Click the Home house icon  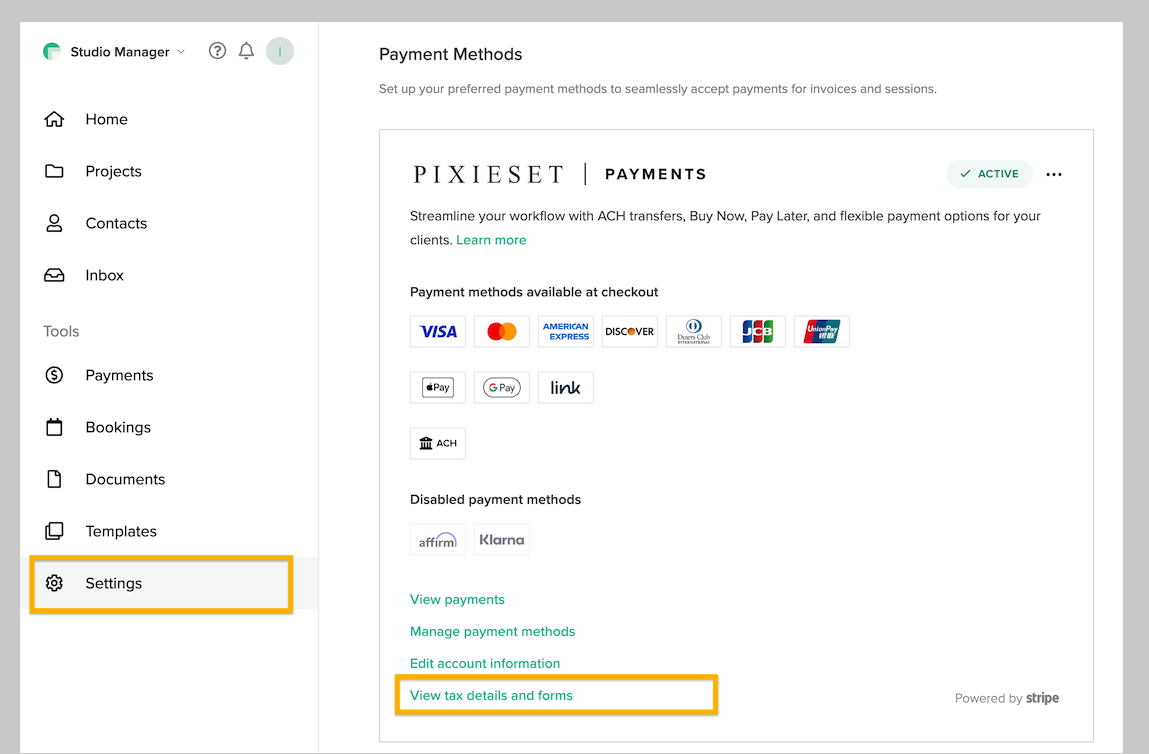54,119
